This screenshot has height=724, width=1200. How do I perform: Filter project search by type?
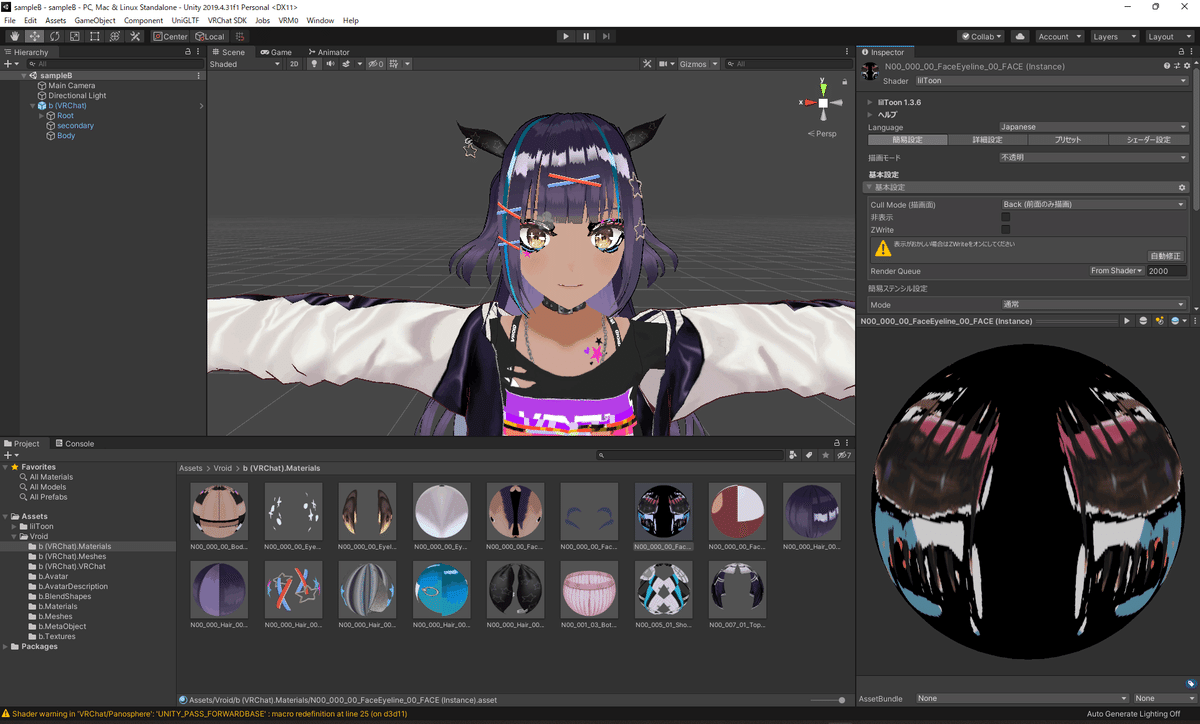coord(793,456)
